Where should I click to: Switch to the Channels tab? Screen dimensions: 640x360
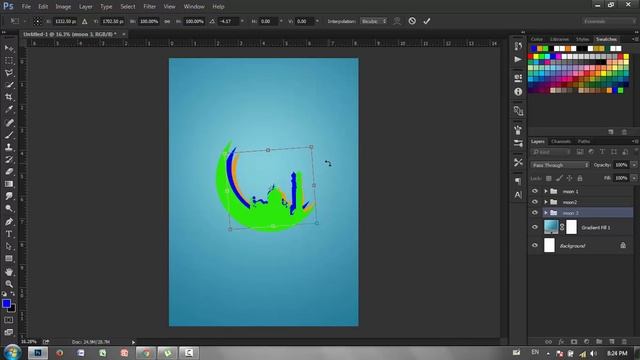point(560,141)
